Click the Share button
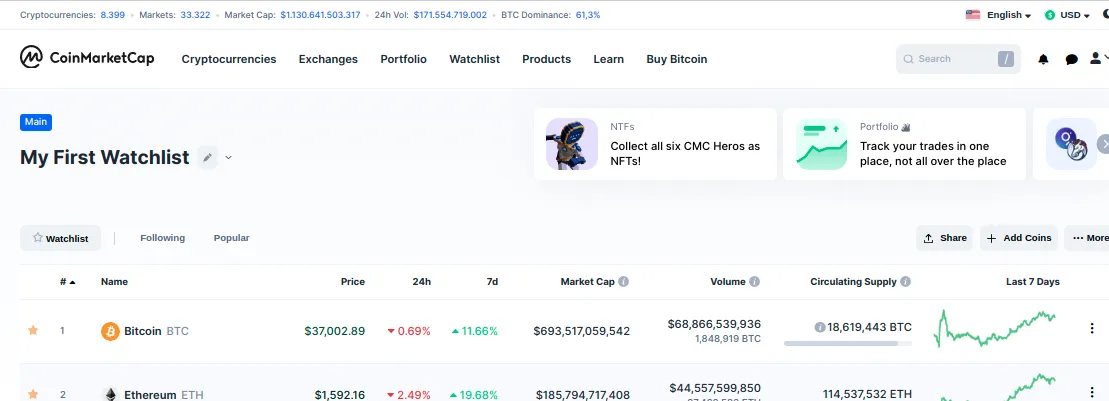This screenshot has height=401, width=1109. click(x=944, y=238)
